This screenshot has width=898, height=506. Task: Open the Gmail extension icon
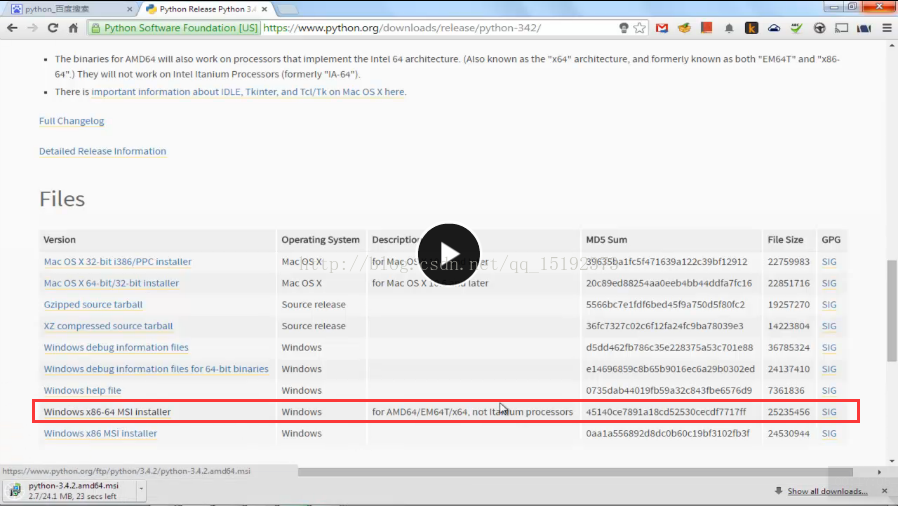pyautogui.click(x=662, y=27)
